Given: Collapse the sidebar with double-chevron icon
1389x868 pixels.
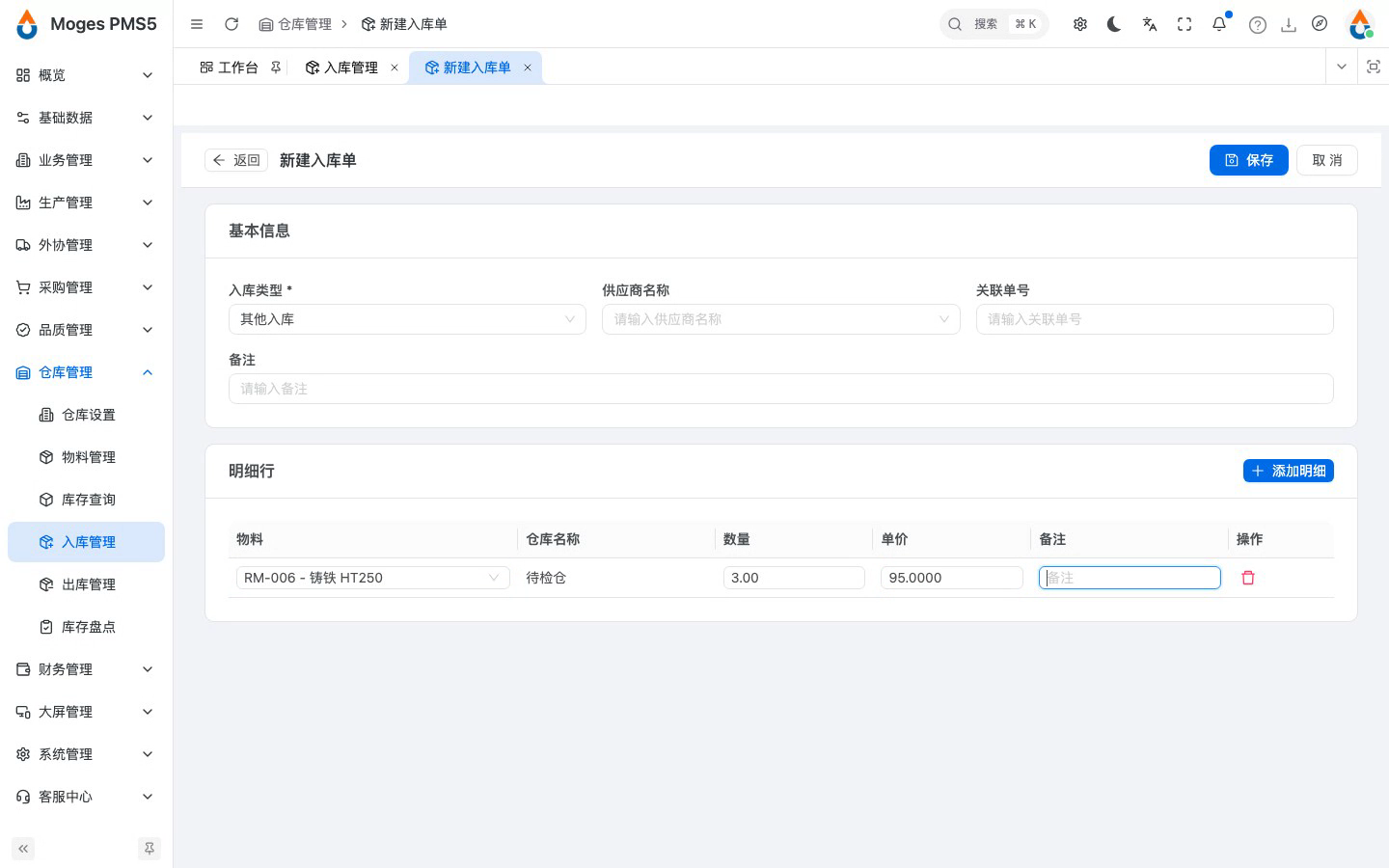Looking at the screenshot, I should pos(23,849).
